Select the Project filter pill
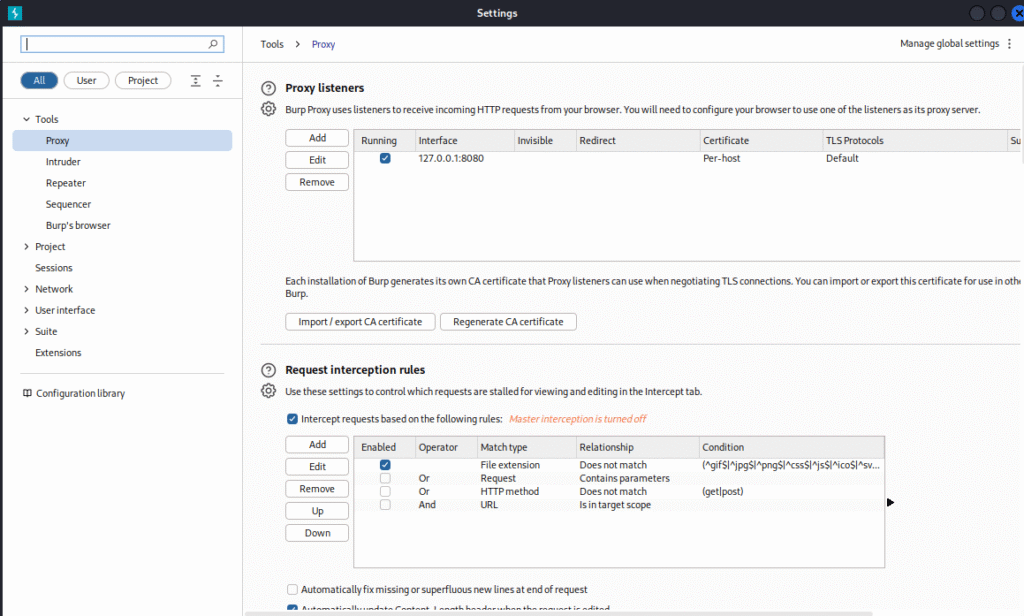Image resolution: width=1024 pixels, height=616 pixels. (143, 80)
